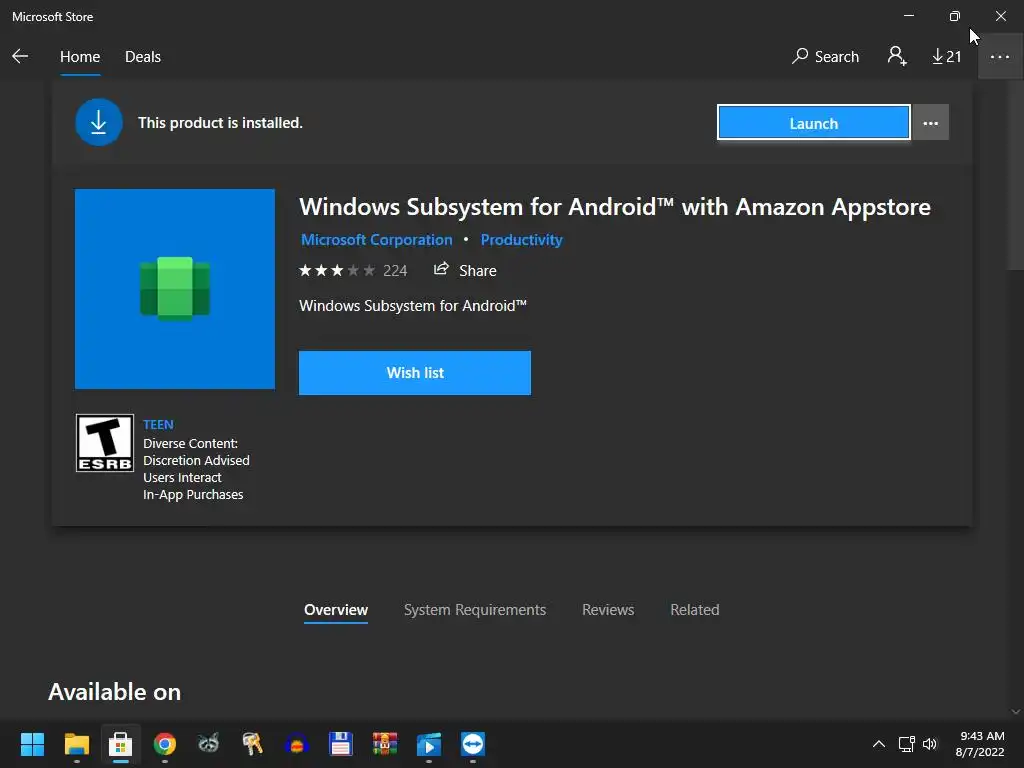Click the sign-in account icon
This screenshot has height=768, width=1024.
click(897, 56)
